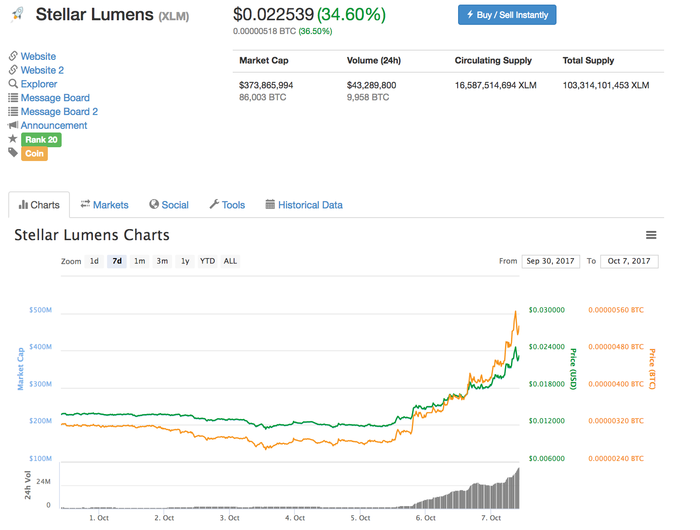Click the Price (USD) axis label
Viewport: 700px width, 530px height.
pos(573,369)
